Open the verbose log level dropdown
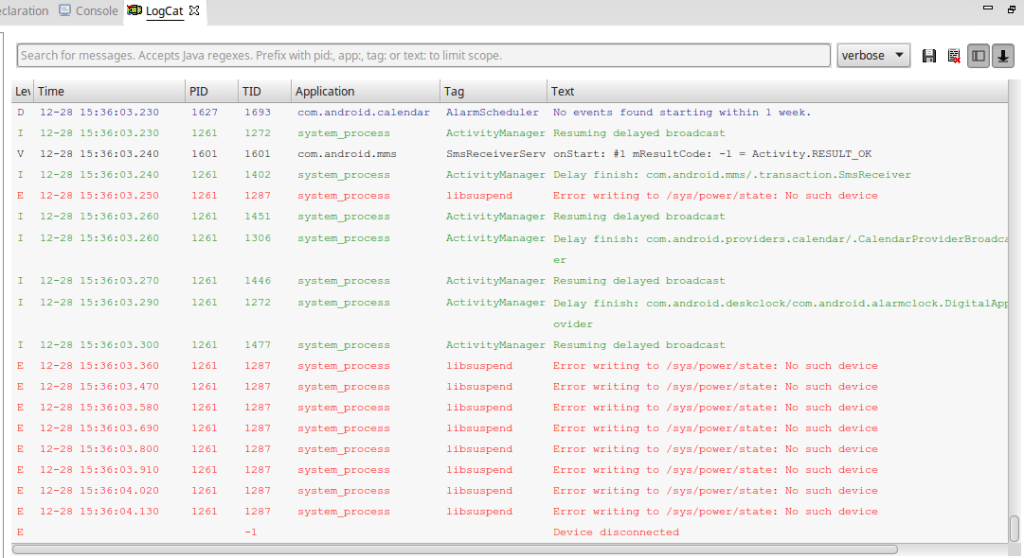The width and height of the screenshot is (1024, 558). pos(873,56)
